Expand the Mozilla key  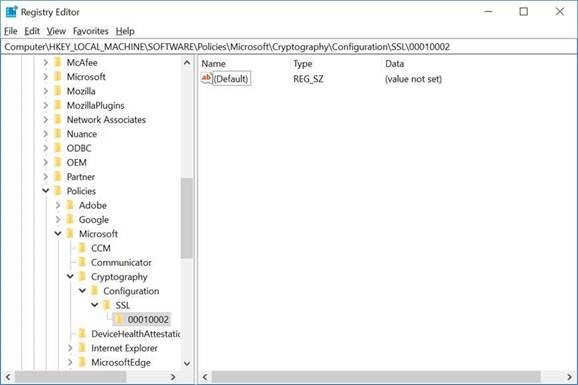[45, 91]
